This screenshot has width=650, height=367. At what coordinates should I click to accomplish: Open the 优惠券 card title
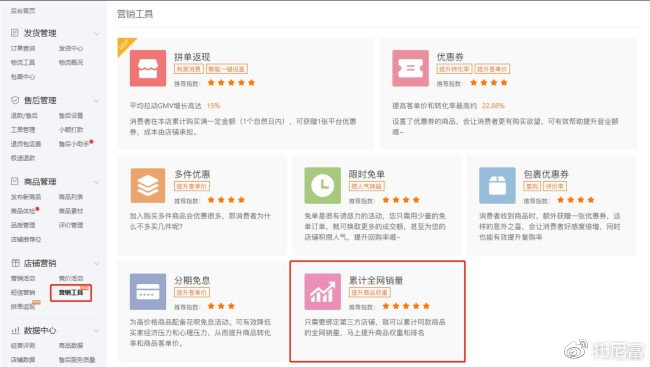(450, 57)
